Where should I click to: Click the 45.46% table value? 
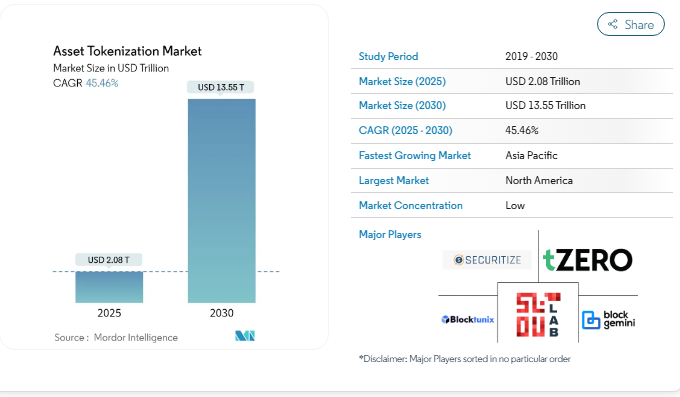click(522, 130)
